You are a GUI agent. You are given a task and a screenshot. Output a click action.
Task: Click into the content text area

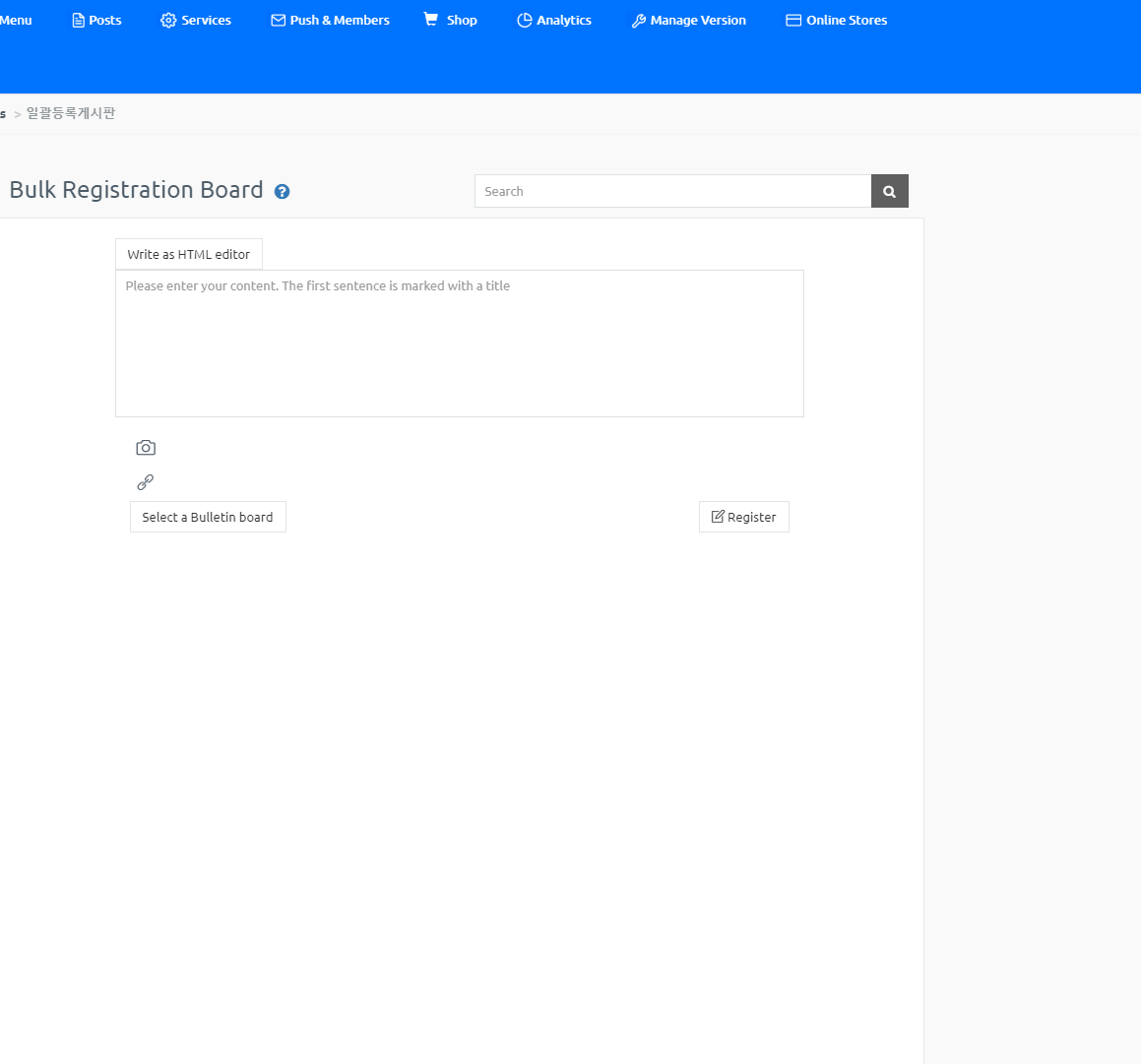tap(459, 344)
